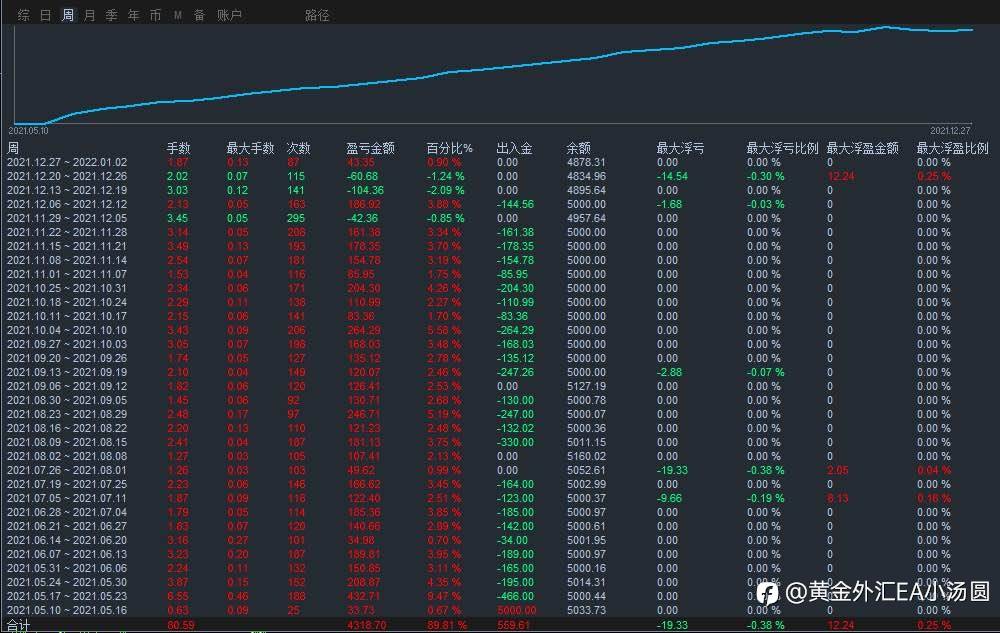This screenshot has height=633, width=1000.
Task: Click the 2021.05.10 chart start date
Action: pos(28,131)
